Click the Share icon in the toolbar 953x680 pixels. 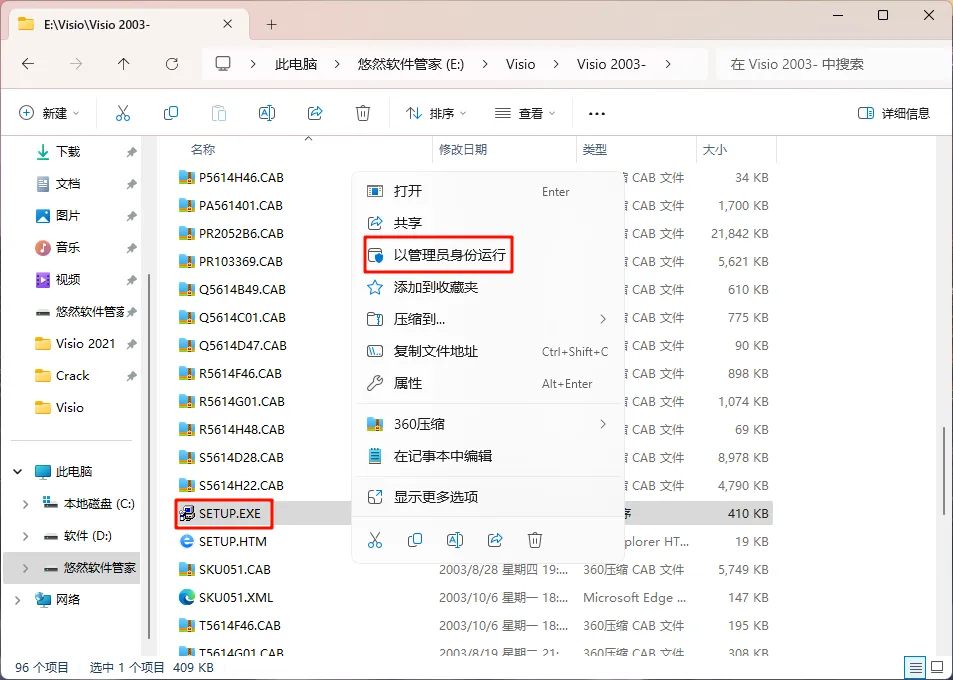315,113
